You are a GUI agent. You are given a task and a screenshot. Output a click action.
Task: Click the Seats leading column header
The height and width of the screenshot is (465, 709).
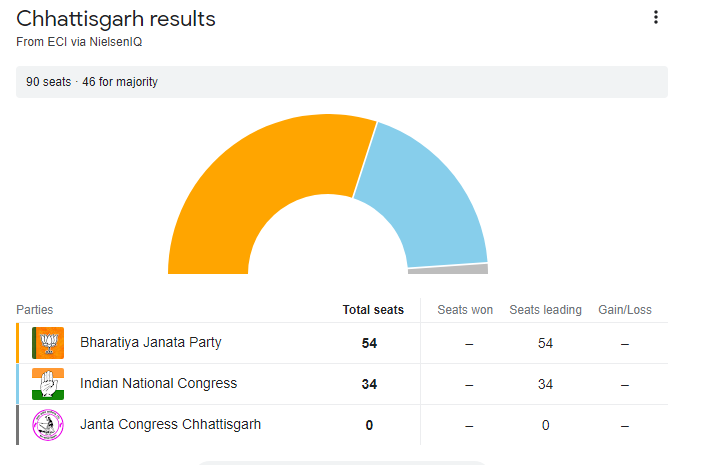click(545, 310)
